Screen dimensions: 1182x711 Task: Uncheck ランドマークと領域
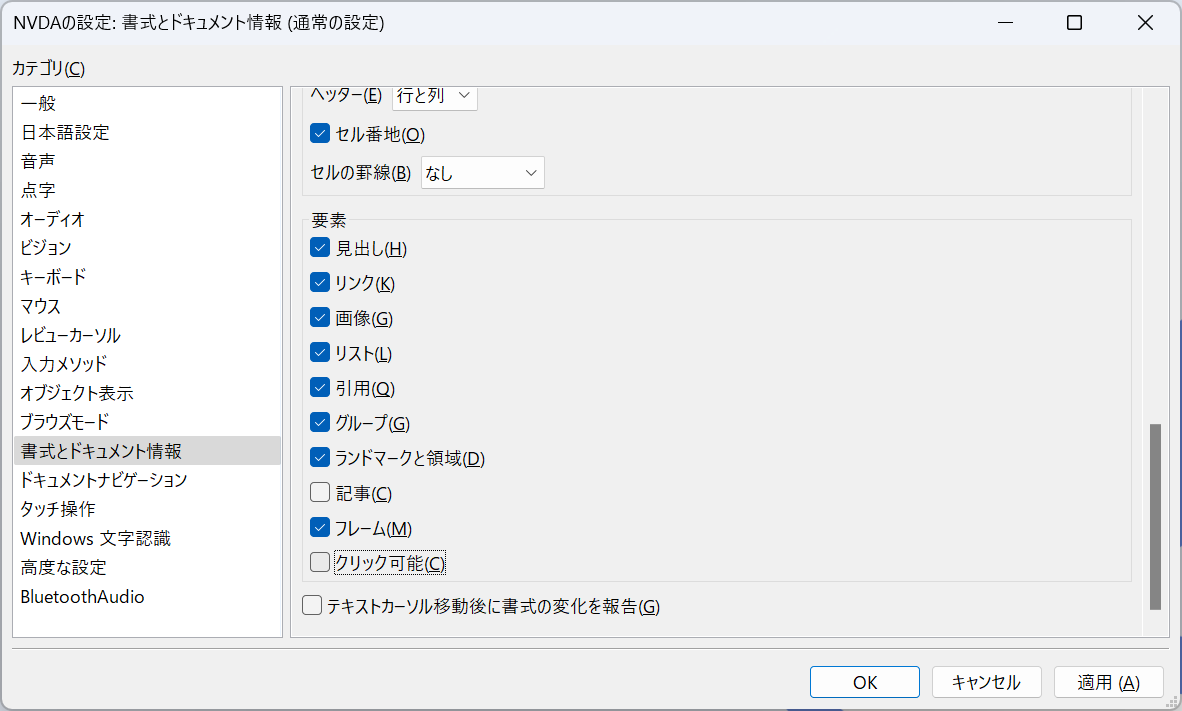click(x=319, y=457)
